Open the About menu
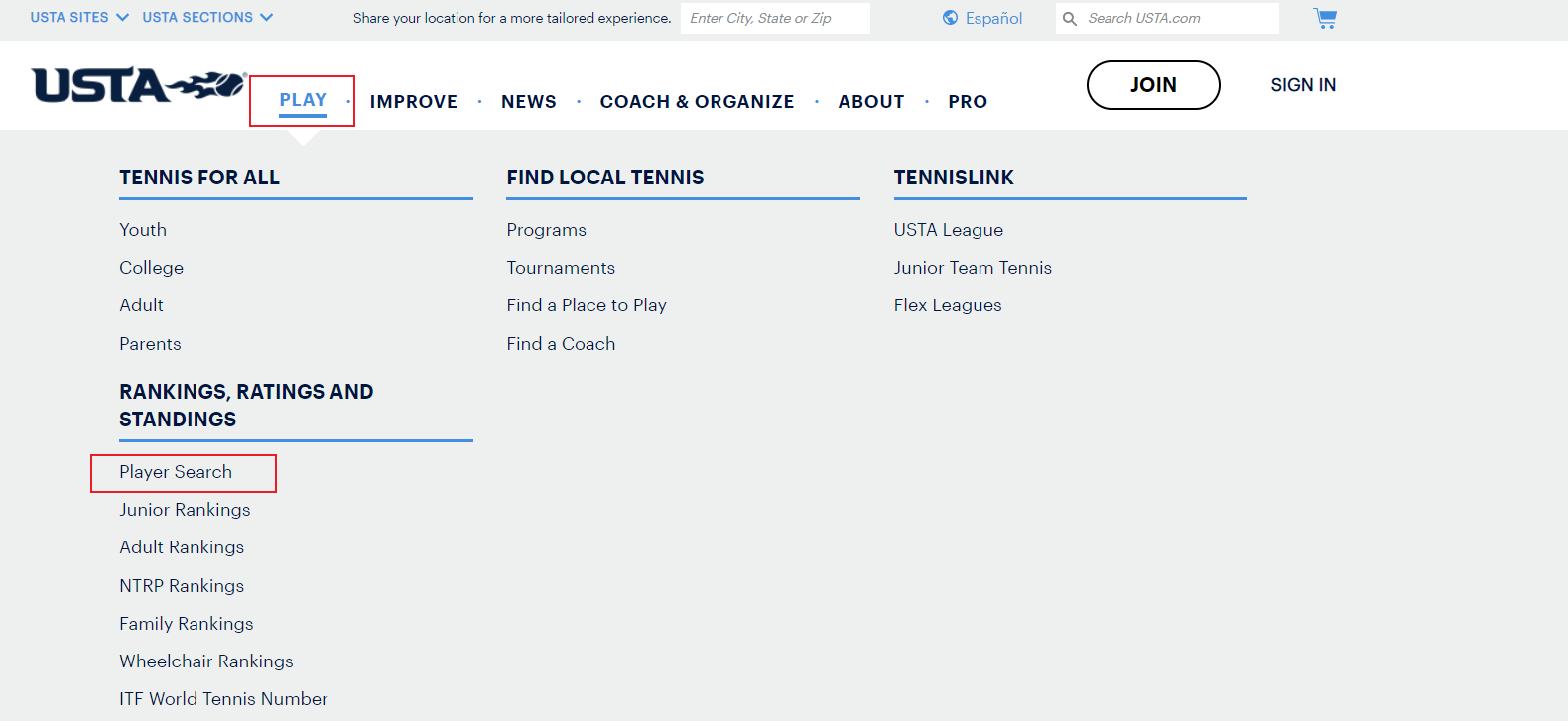 click(871, 102)
